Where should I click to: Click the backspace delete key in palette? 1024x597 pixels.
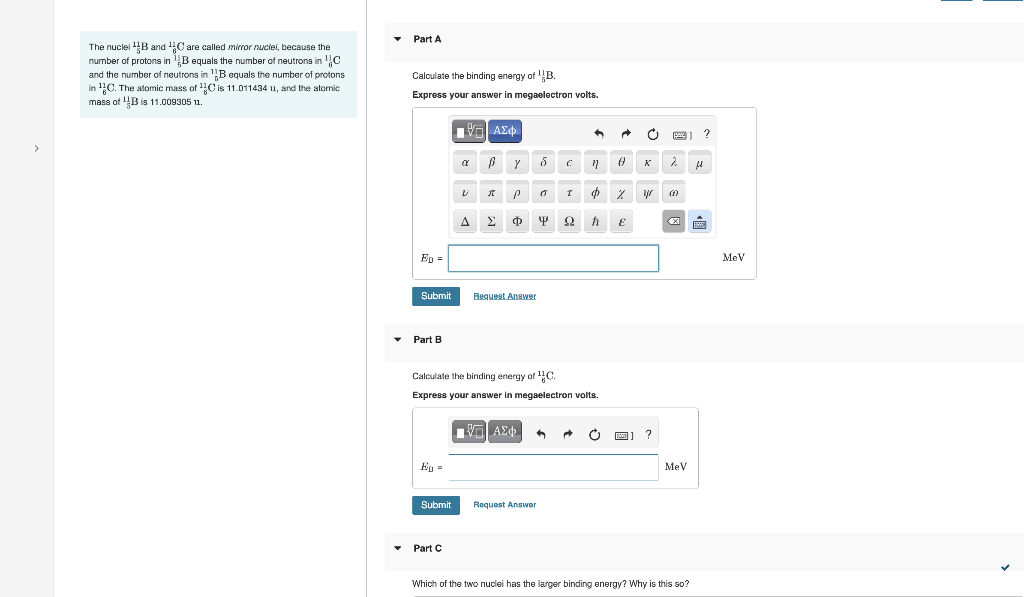[673, 221]
